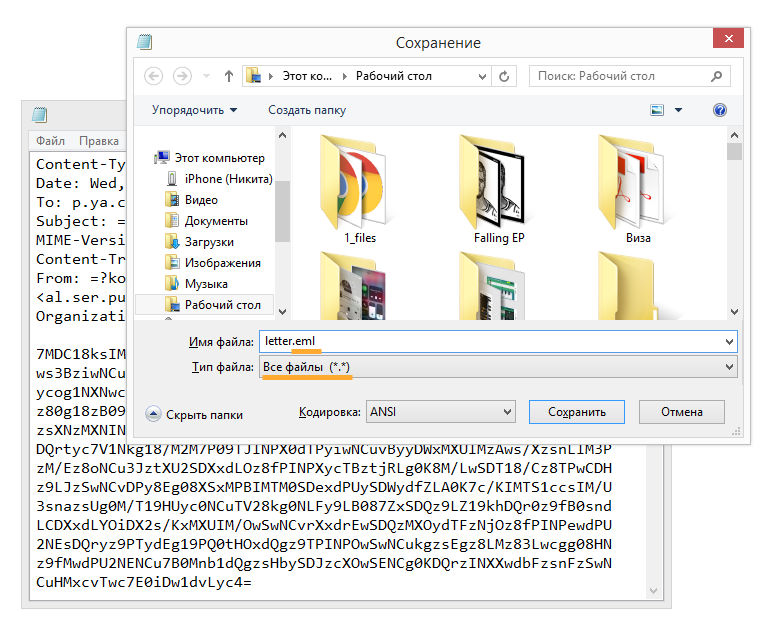Image resolution: width=771 pixels, height=634 pixels.
Task: Click the Создать папку button
Action: click(x=307, y=110)
